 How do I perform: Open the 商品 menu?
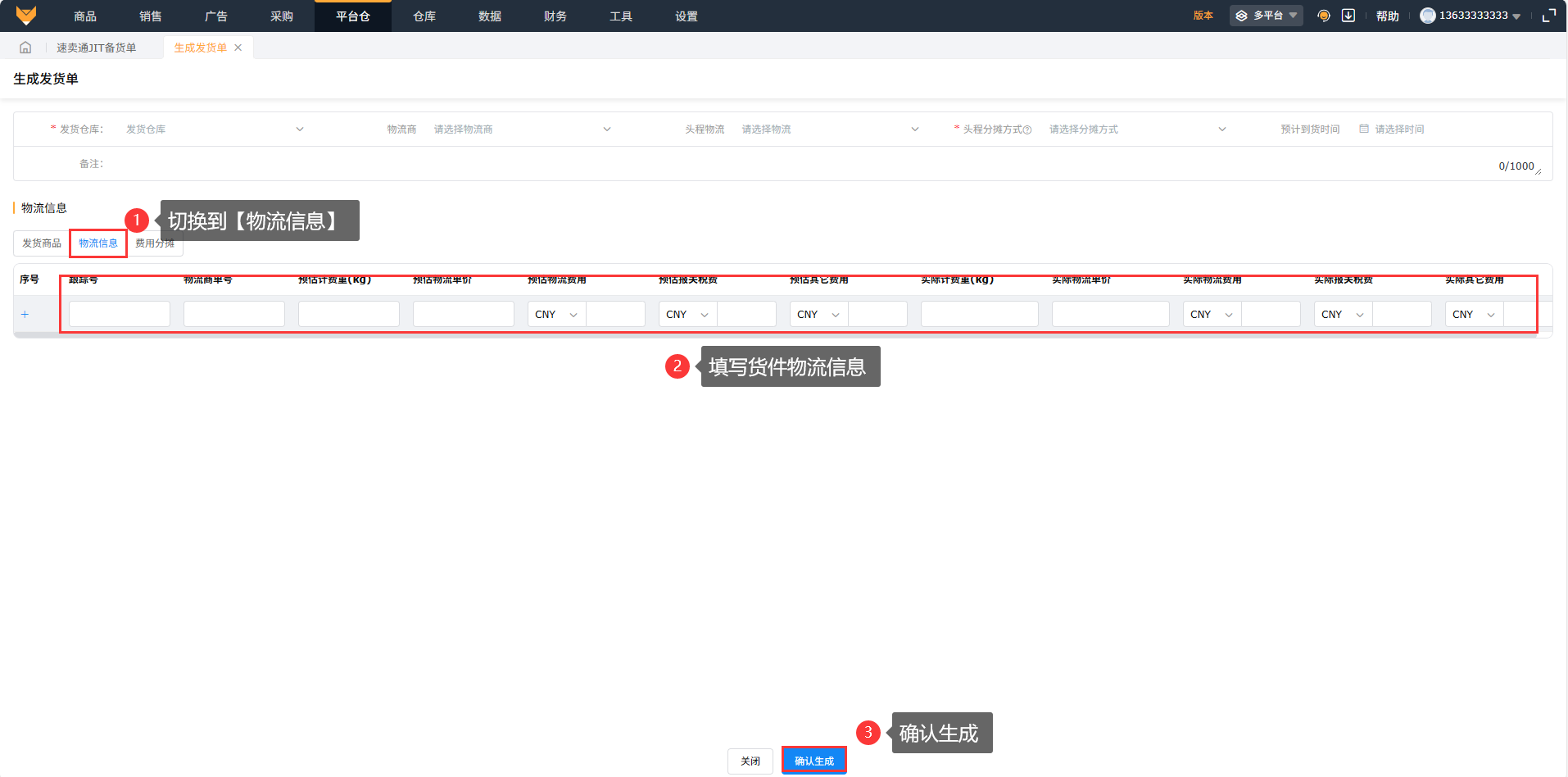pos(85,16)
